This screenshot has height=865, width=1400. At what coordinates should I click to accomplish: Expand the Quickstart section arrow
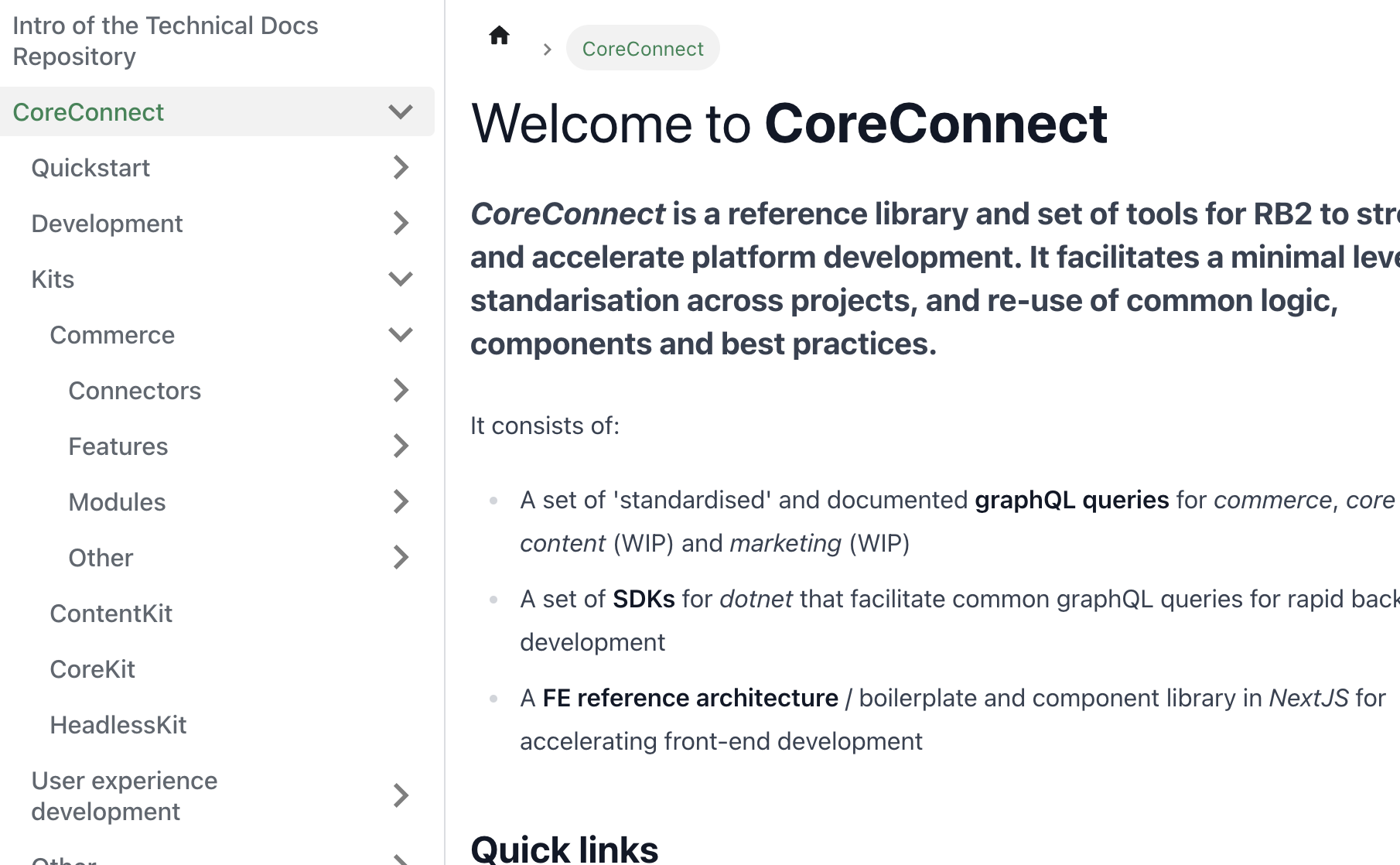click(x=400, y=168)
